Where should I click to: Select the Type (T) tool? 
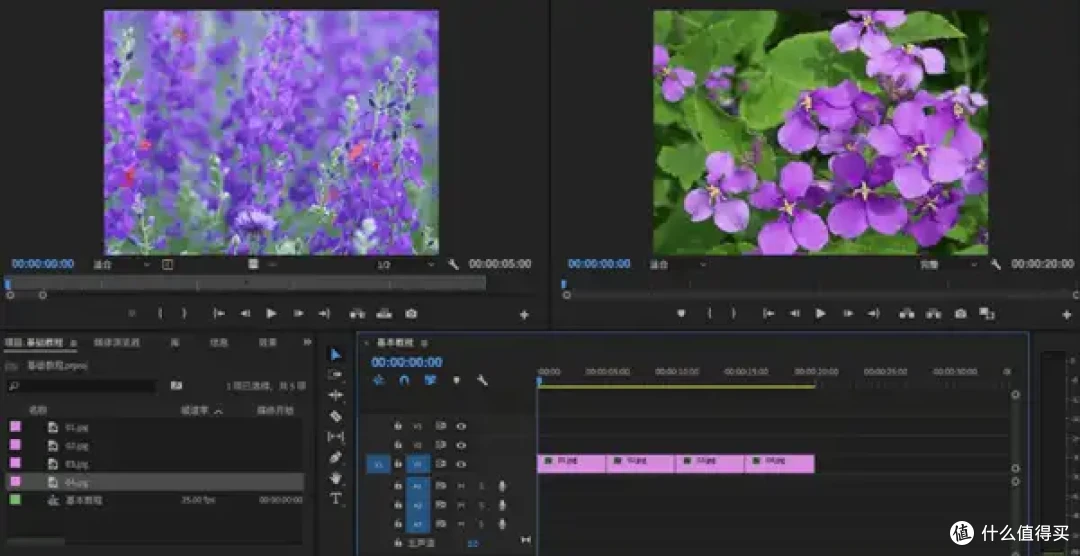click(x=335, y=498)
